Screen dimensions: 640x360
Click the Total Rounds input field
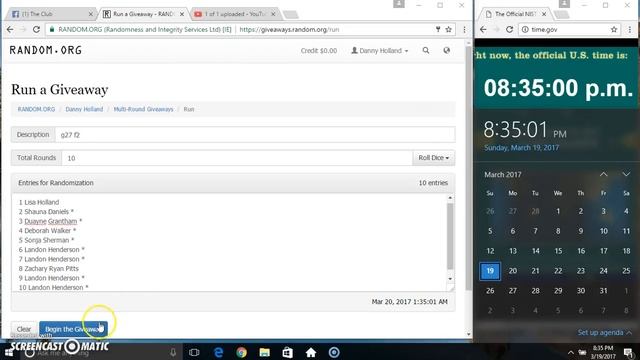(237, 158)
